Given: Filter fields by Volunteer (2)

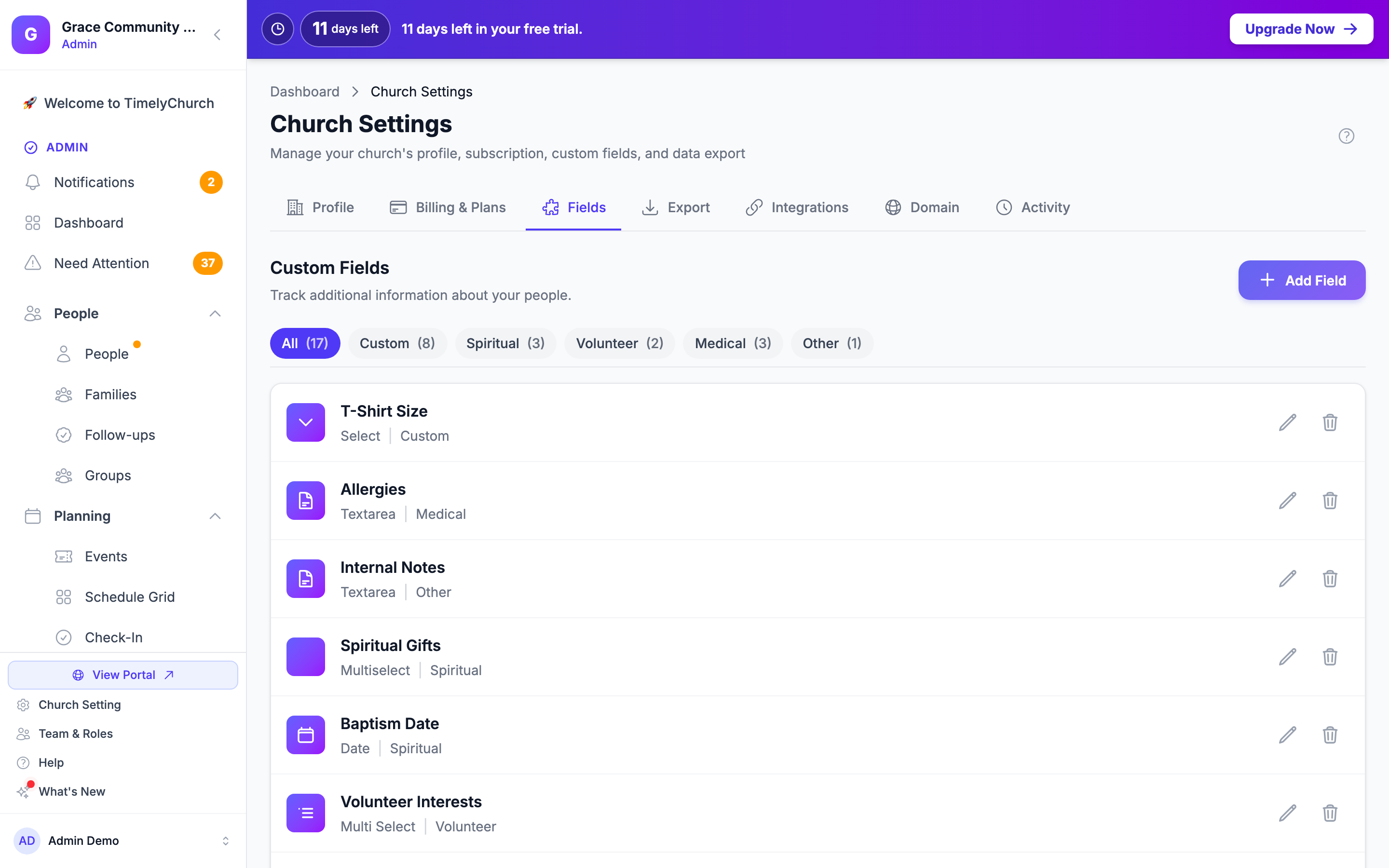Looking at the screenshot, I should (x=619, y=343).
